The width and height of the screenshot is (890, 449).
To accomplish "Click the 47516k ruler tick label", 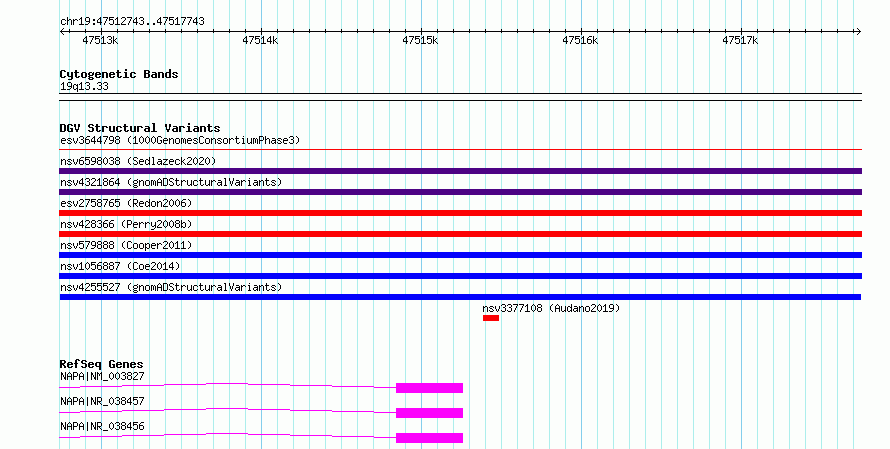I will coord(580,40).
